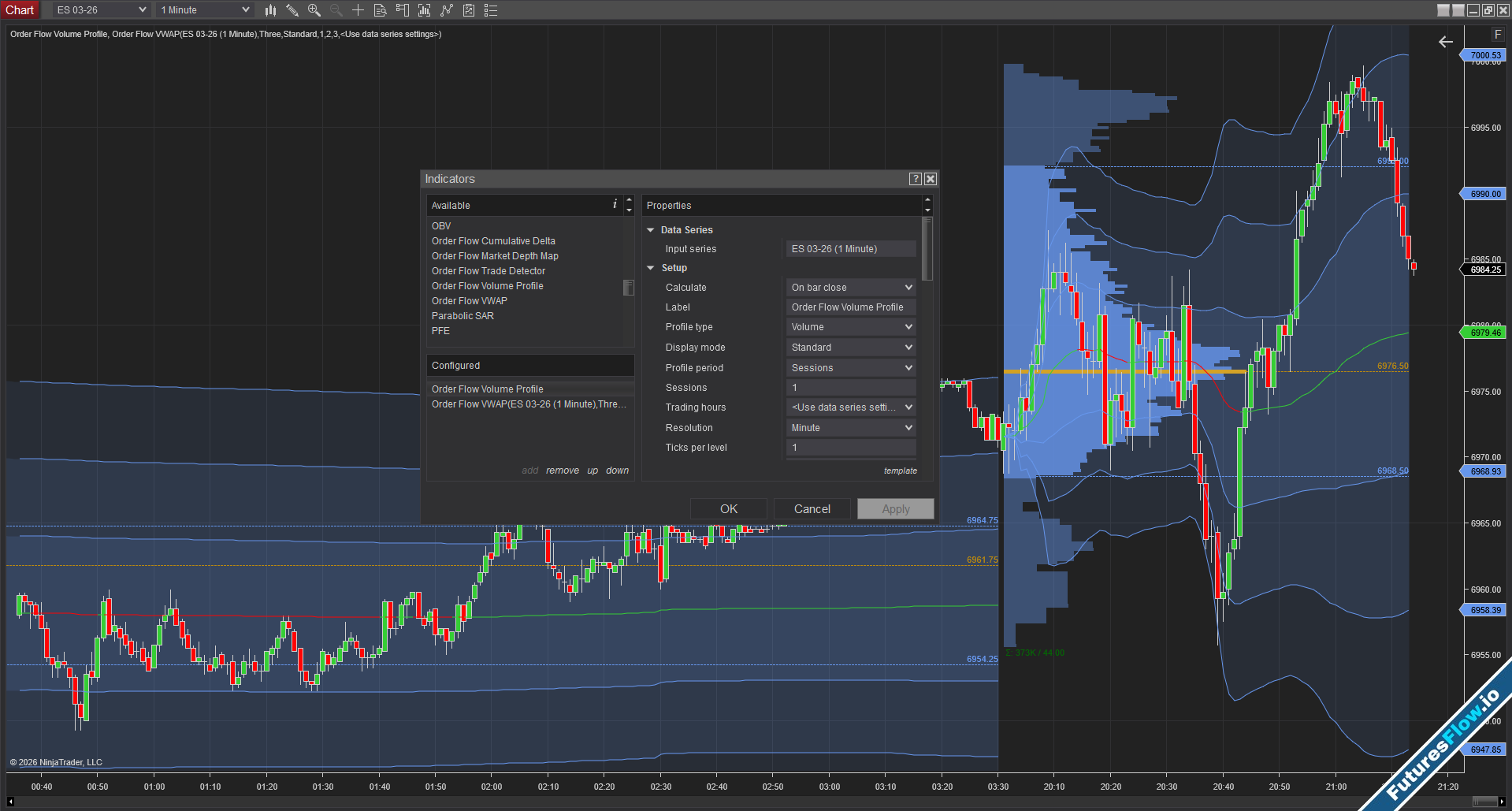Open the bar type candlestick icon

click(x=270, y=10)
